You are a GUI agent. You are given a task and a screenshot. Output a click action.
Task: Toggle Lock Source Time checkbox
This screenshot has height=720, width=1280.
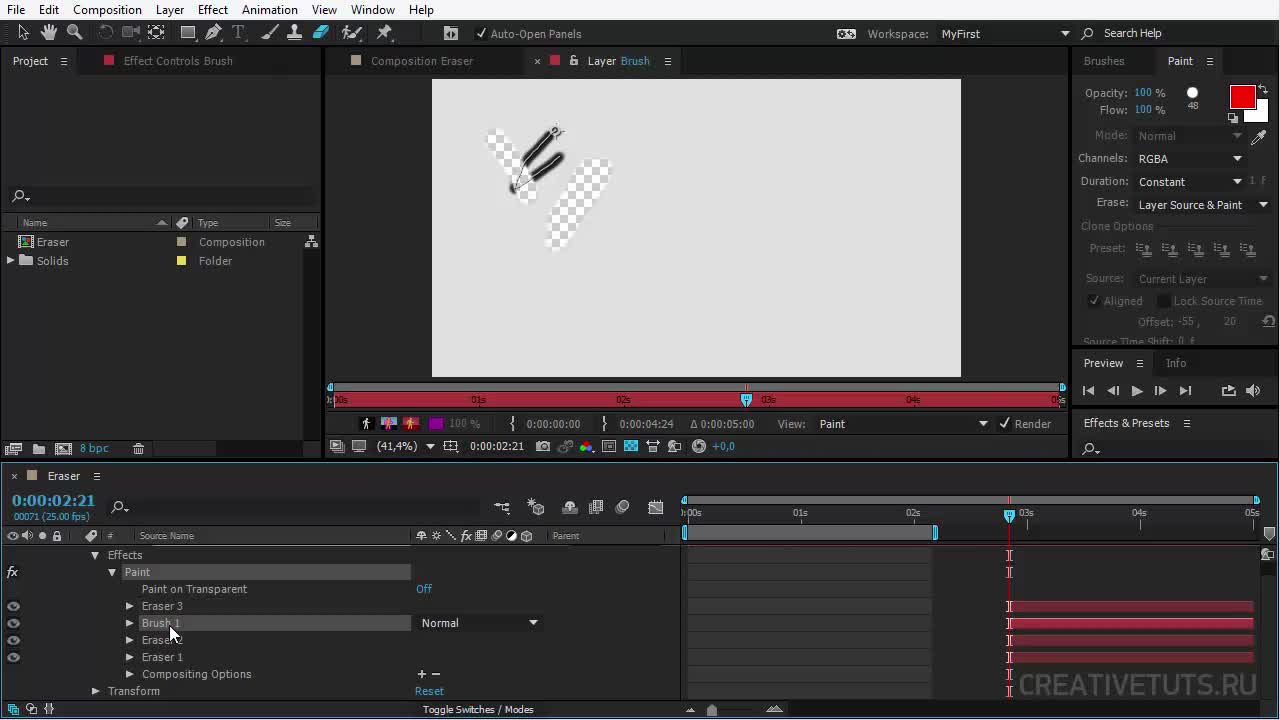(1164, 300)
